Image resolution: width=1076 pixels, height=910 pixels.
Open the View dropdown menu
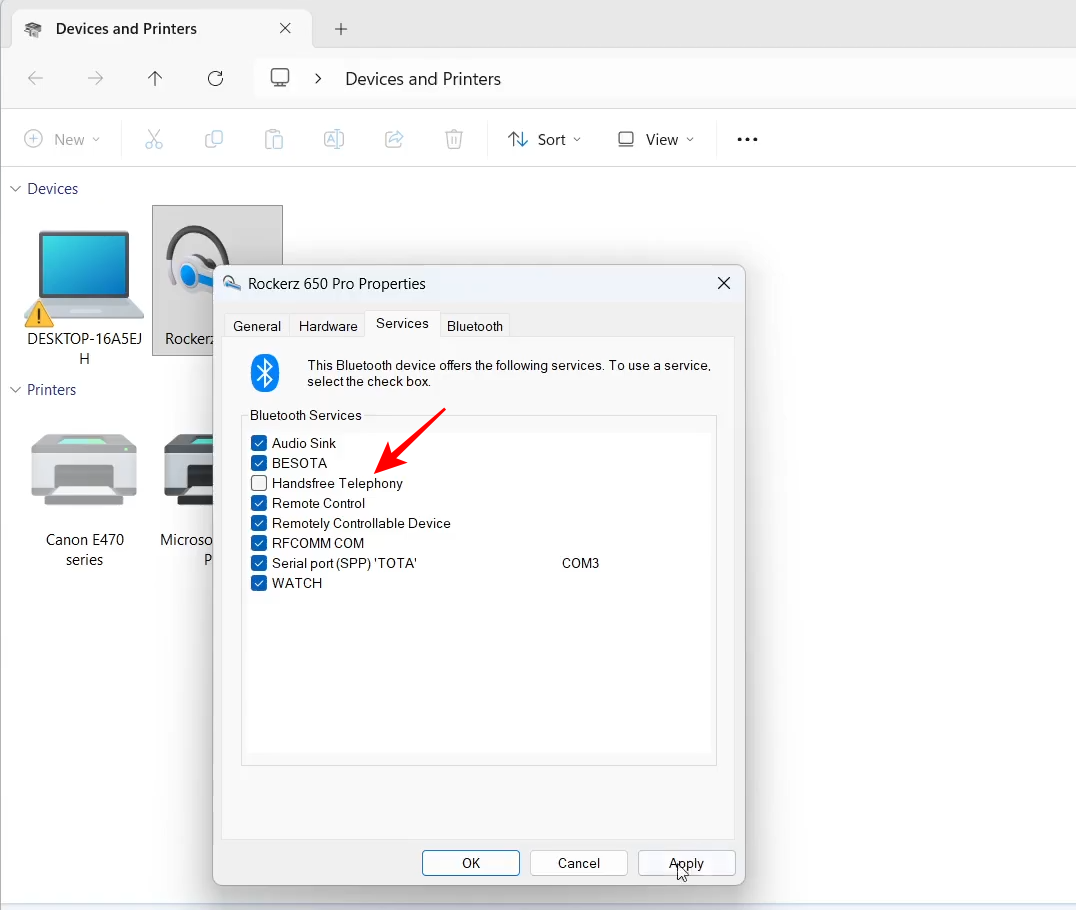(x=655, y=140)
